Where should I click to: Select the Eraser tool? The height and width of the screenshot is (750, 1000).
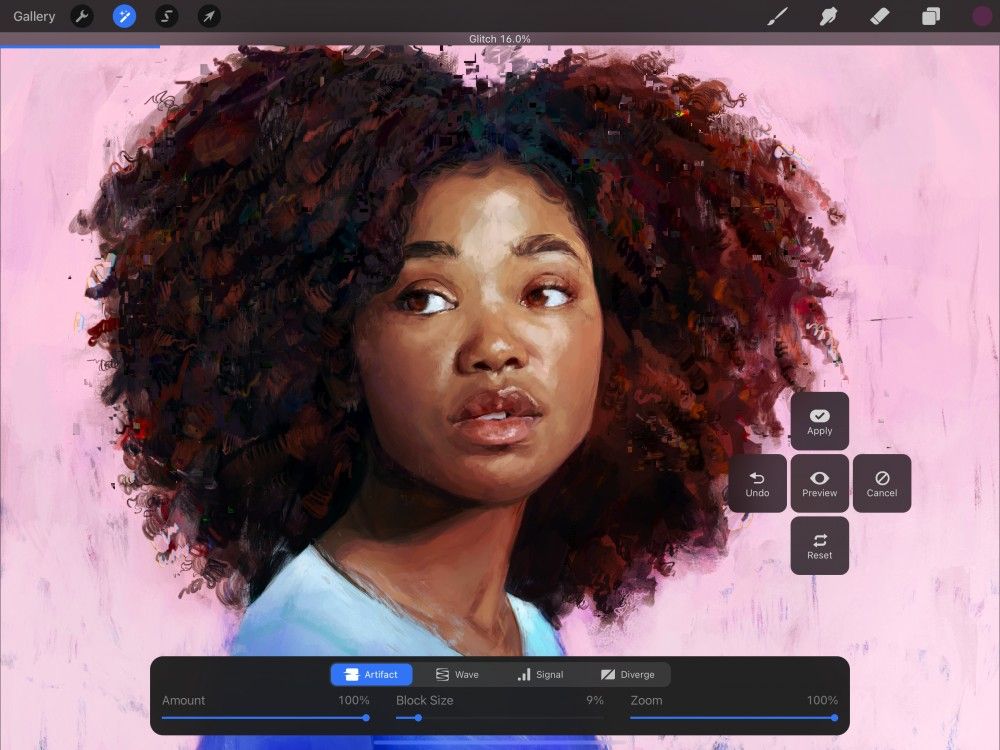click(879, 16)
